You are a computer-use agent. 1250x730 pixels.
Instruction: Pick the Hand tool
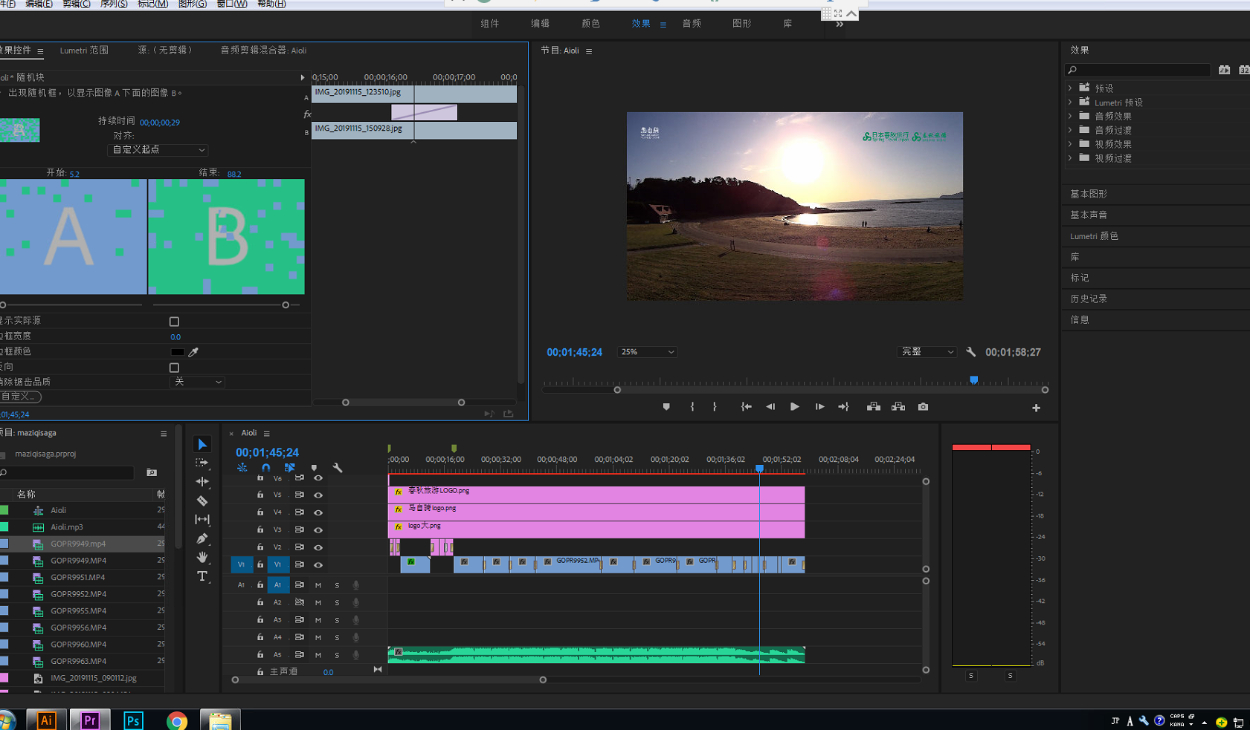(x=202, y=557)
